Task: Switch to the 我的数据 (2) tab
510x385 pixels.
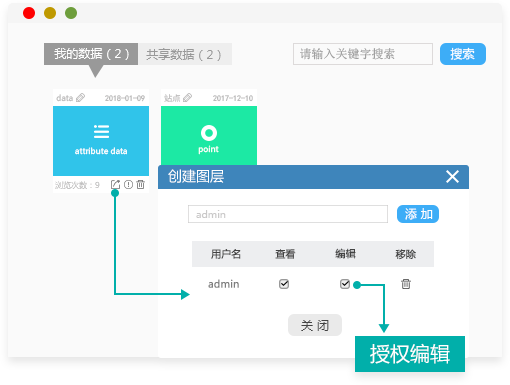Action: [91, 54]
